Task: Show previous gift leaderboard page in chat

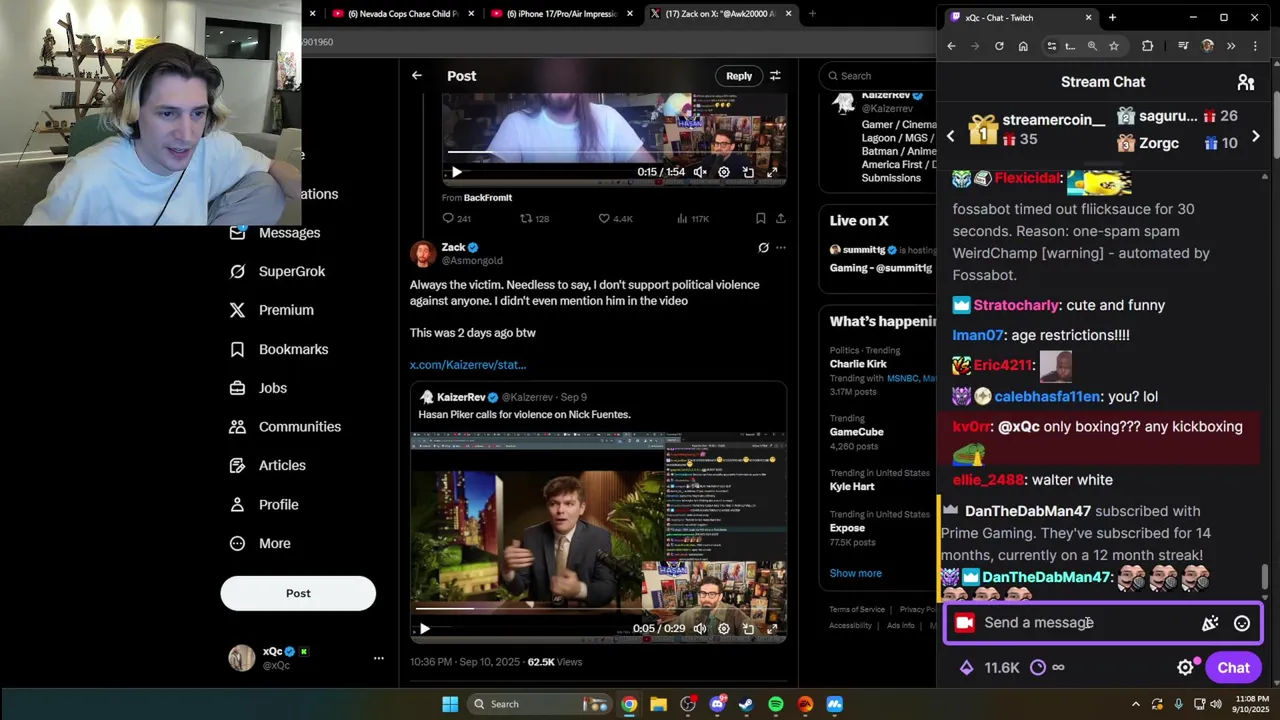Action: point(951,136)
